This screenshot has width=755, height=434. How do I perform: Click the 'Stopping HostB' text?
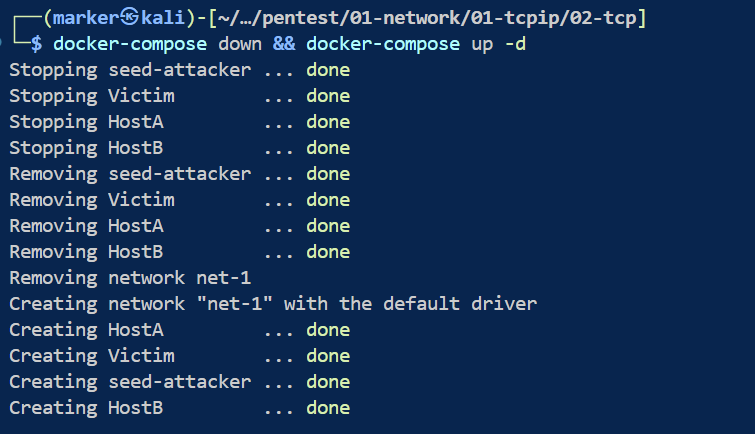coord(86,148)
